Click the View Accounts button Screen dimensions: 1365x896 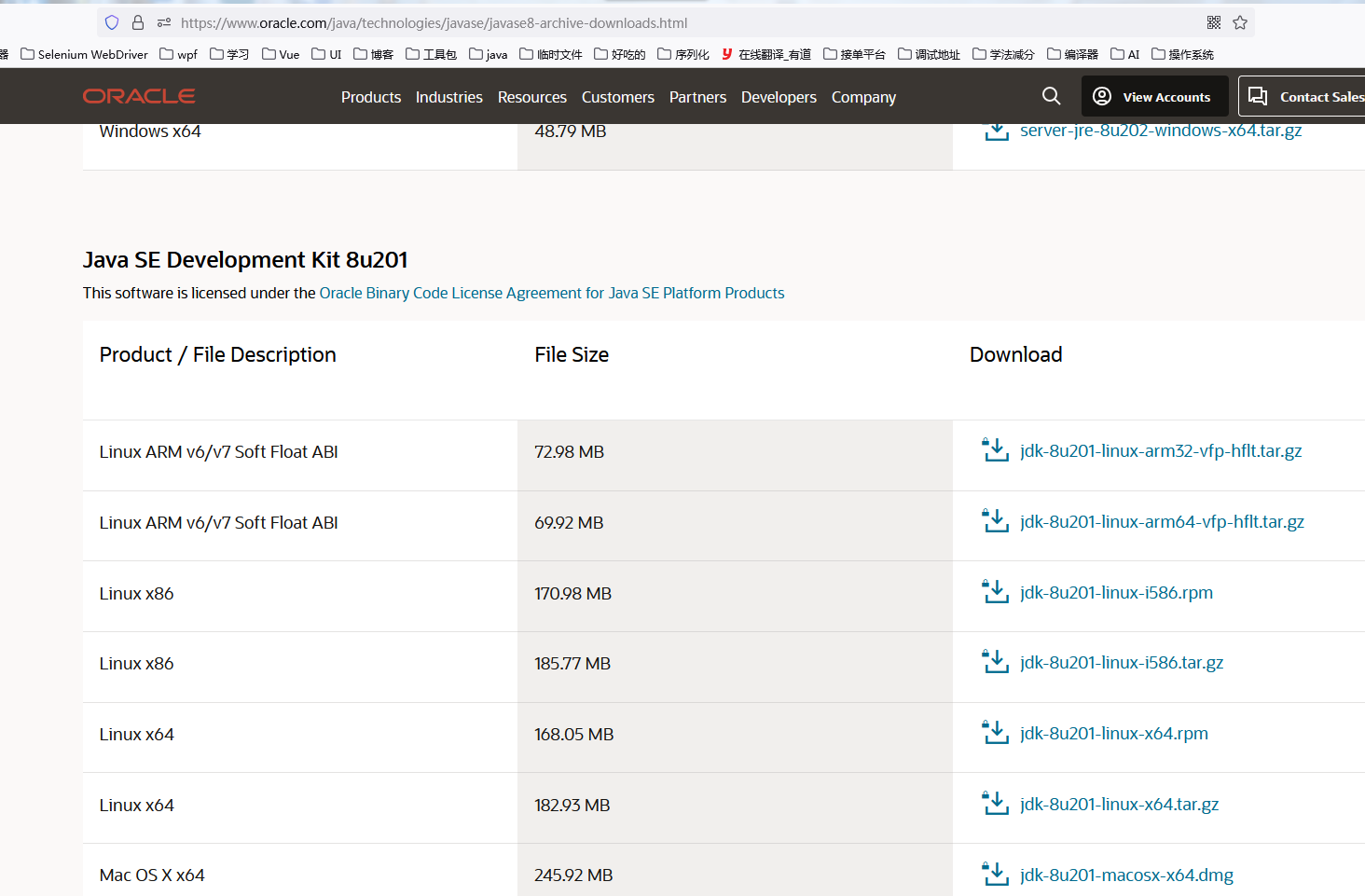coord(1152,96)
